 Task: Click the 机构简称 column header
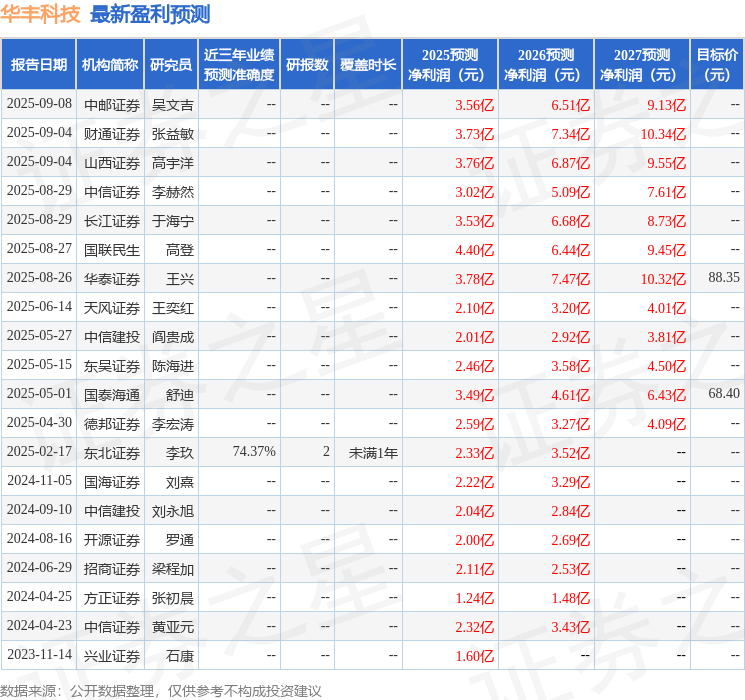tap(110, 65)
